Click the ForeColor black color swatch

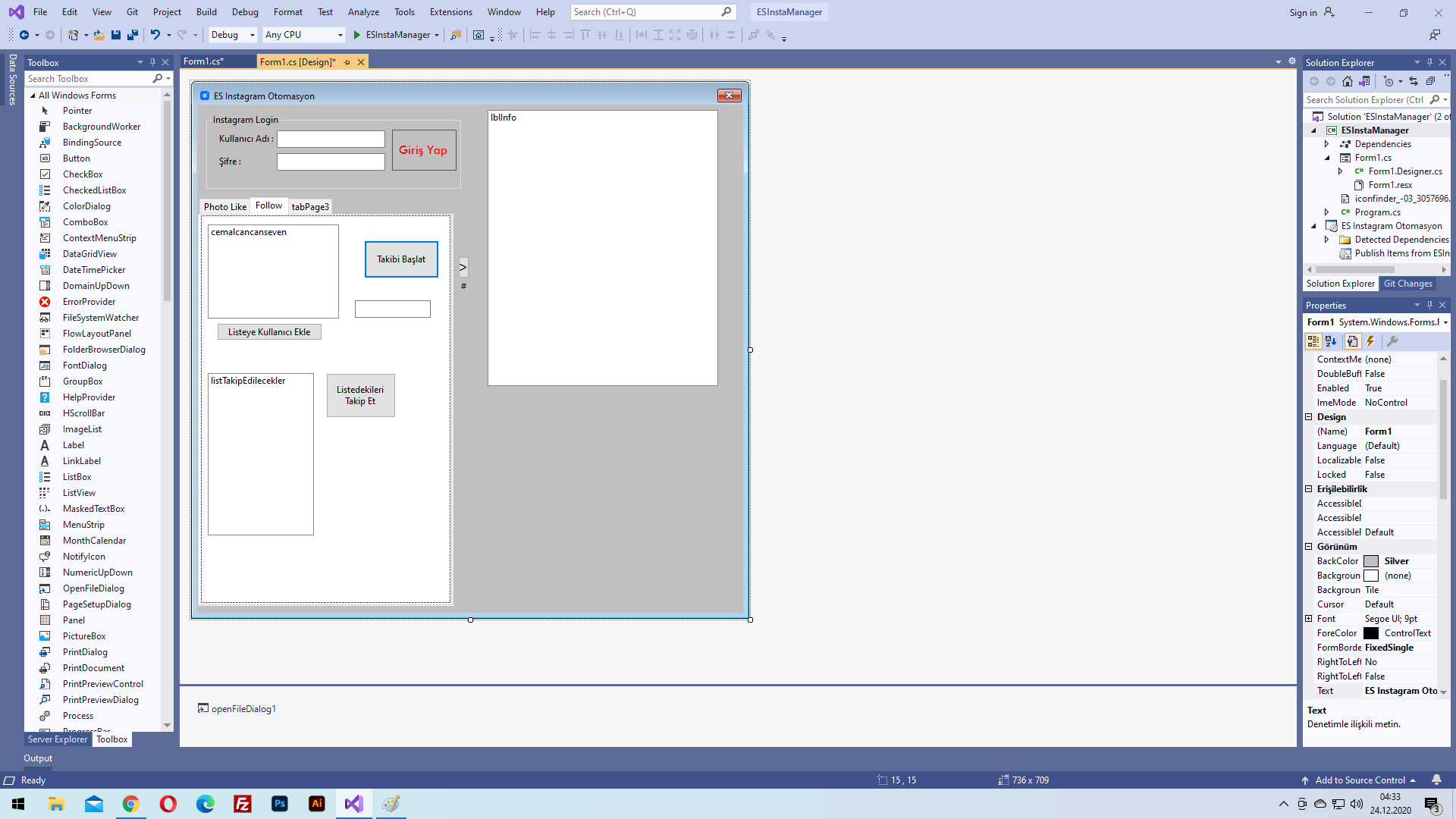1371,633
